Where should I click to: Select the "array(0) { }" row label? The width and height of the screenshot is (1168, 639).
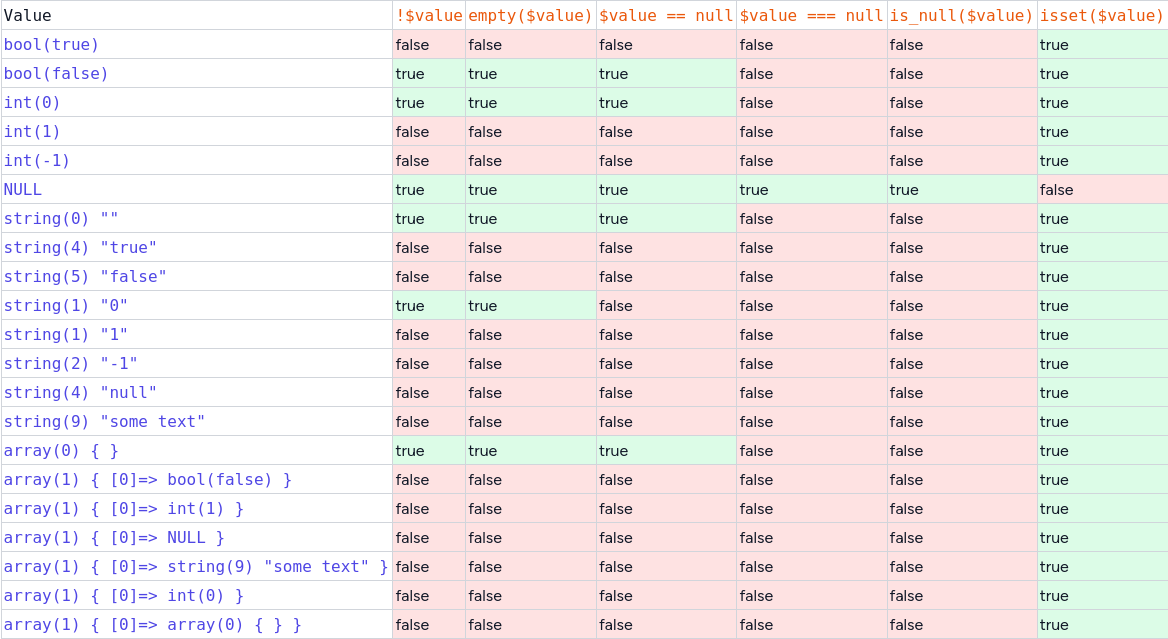pyautogui.click(x=61, y=451)
